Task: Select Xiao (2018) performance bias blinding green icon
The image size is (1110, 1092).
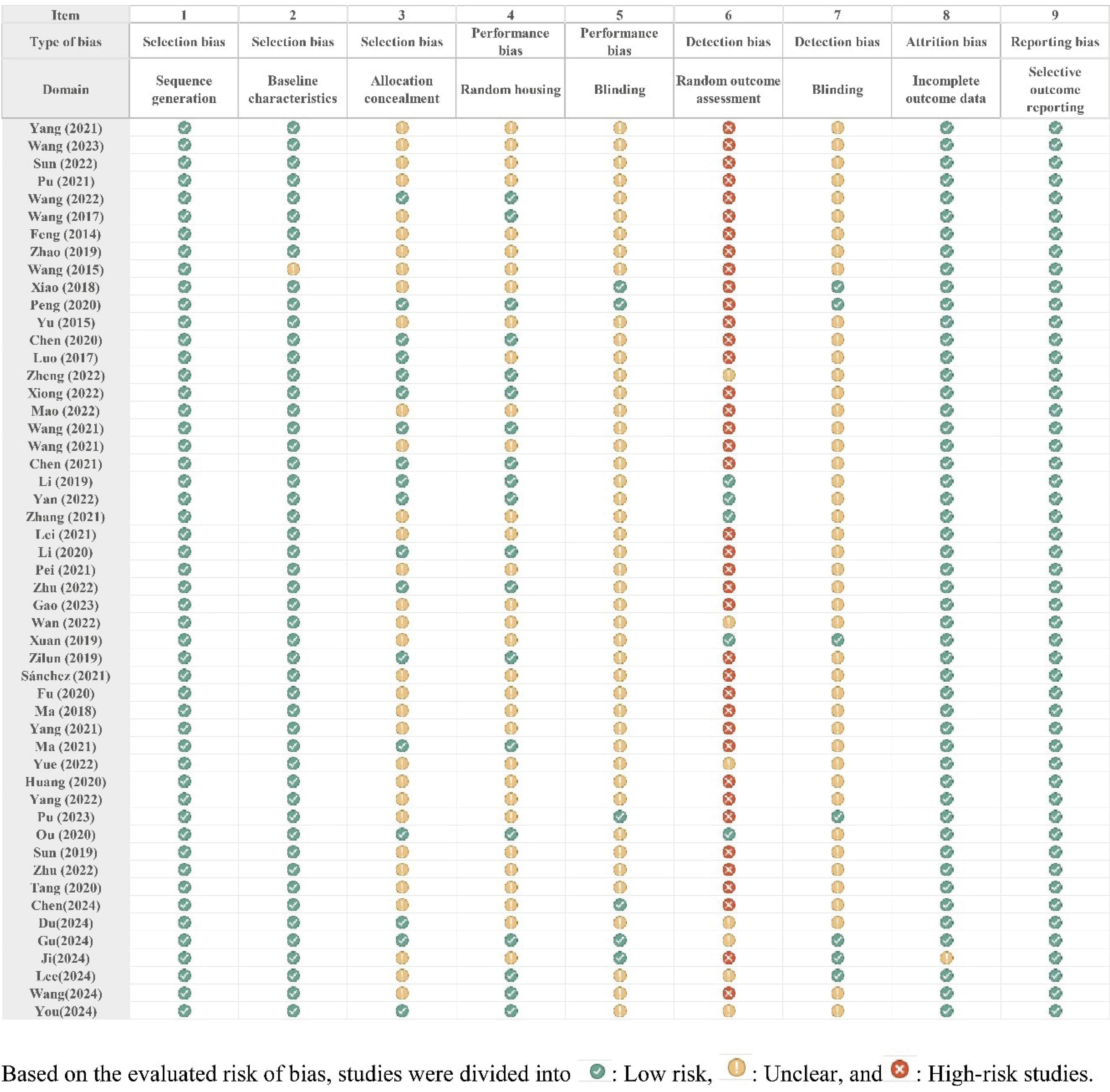Action: coord(619,287)
